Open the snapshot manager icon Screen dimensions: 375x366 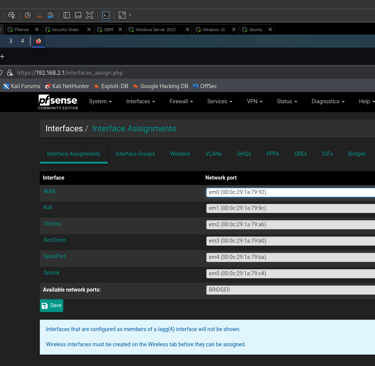pos(50,15)
